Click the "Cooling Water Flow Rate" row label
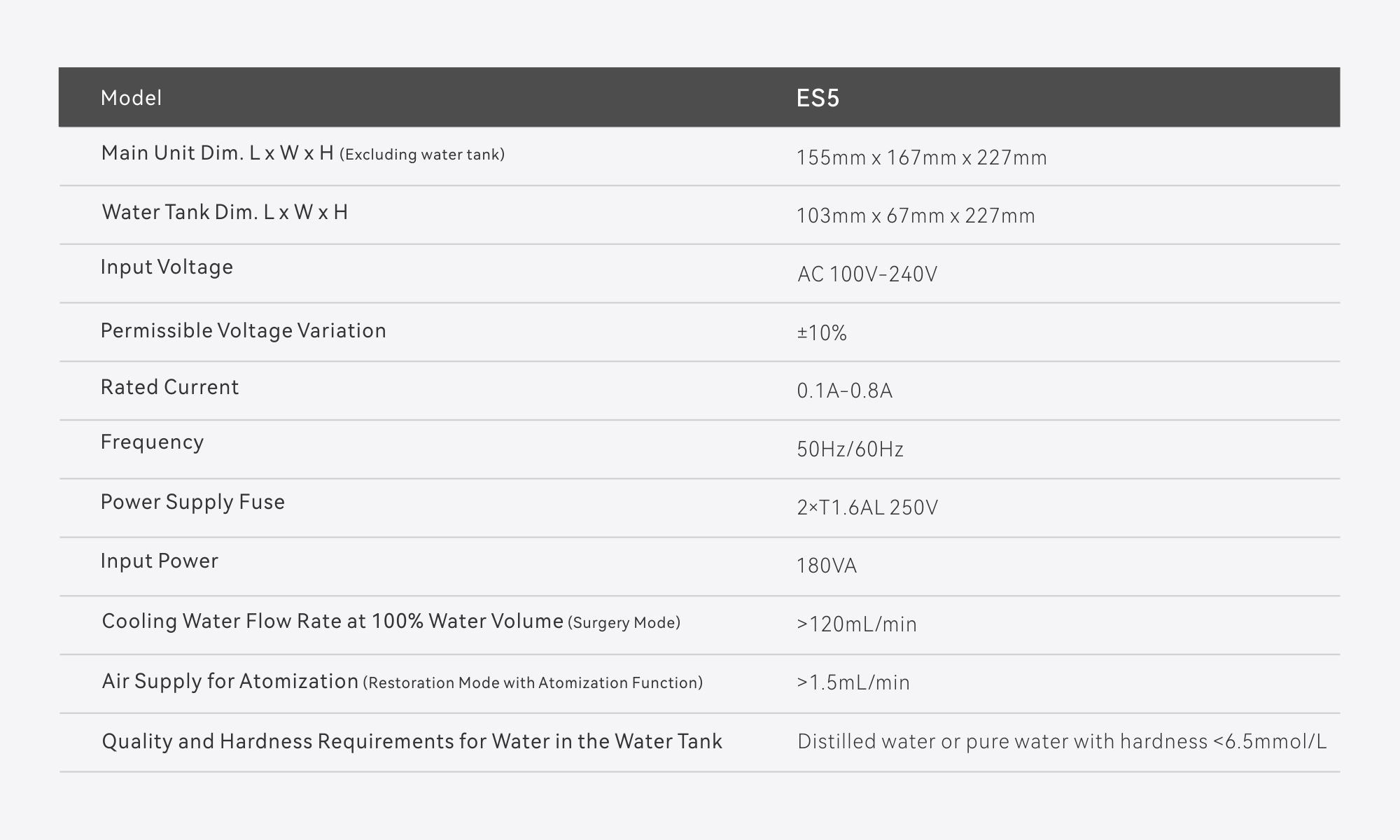This screenshot has height=840, width=1400. point(332,622)
